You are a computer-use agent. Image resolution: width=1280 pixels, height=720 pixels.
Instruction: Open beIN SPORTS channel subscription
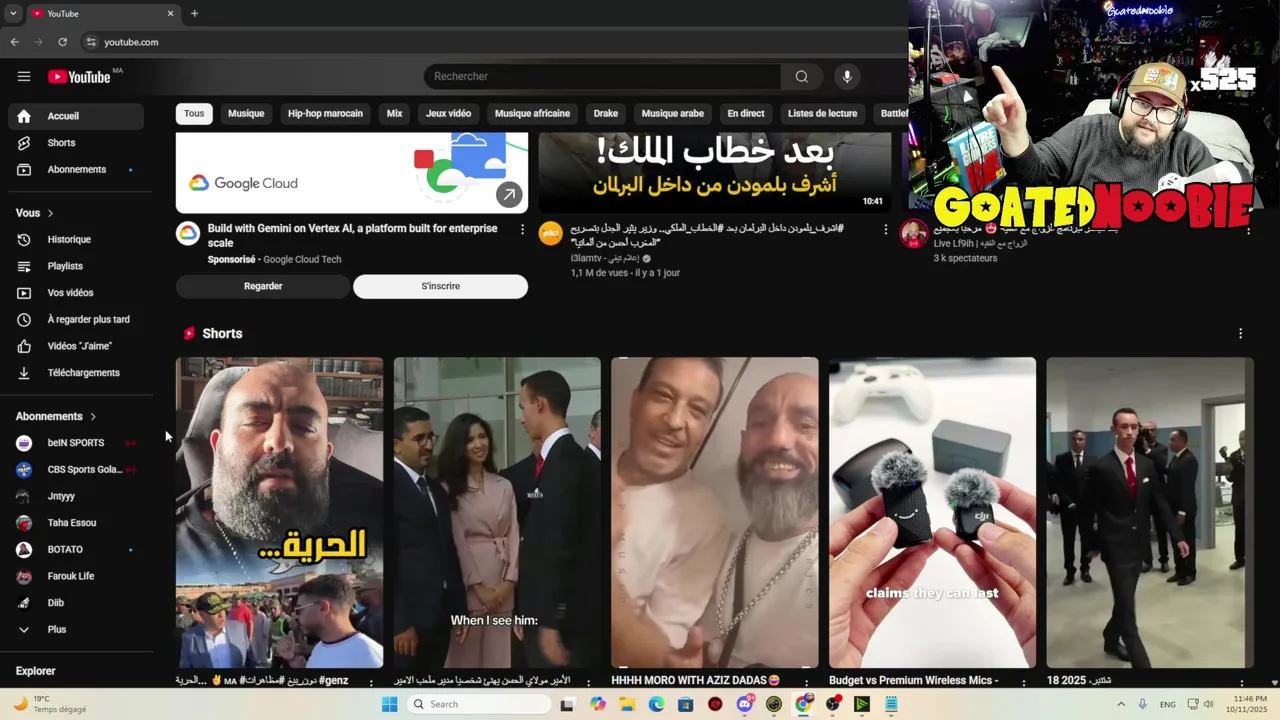[76, 443]
